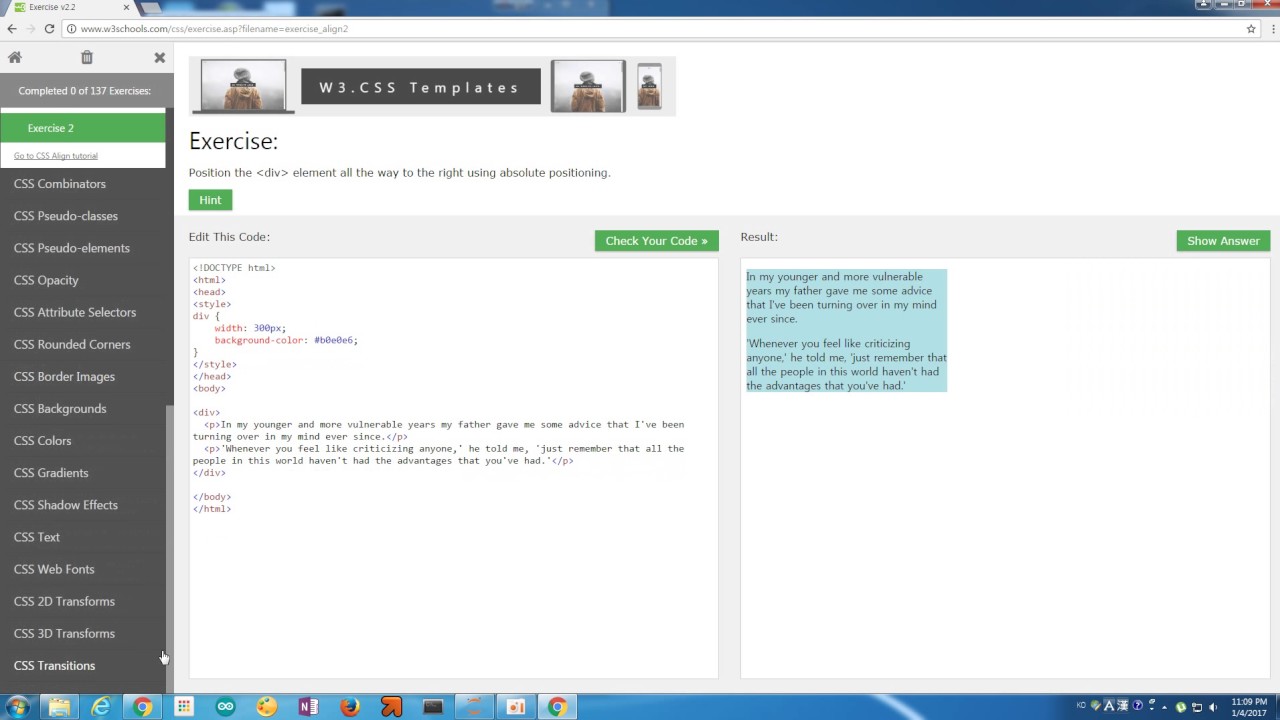
Task: Open CSS 3D Transforms section
Action: click(64, 633)
